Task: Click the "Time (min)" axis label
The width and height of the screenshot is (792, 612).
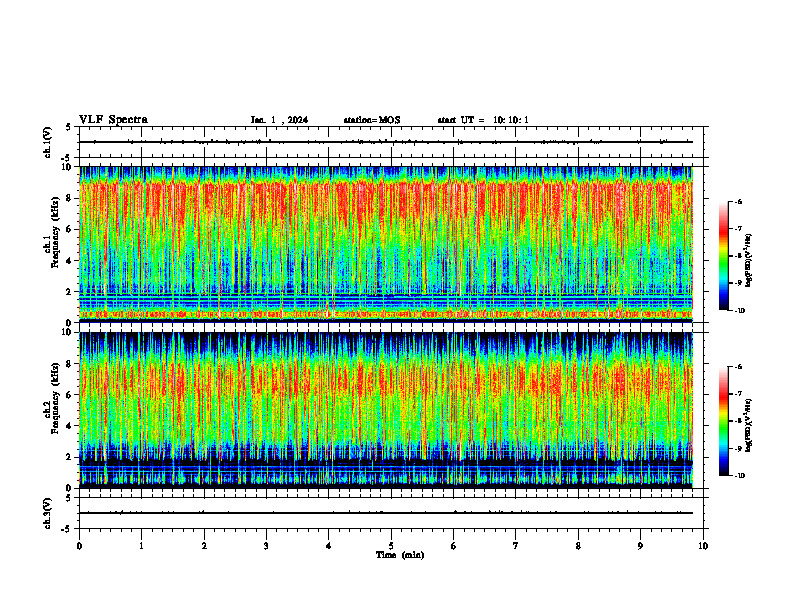Action: coord(400,555)
